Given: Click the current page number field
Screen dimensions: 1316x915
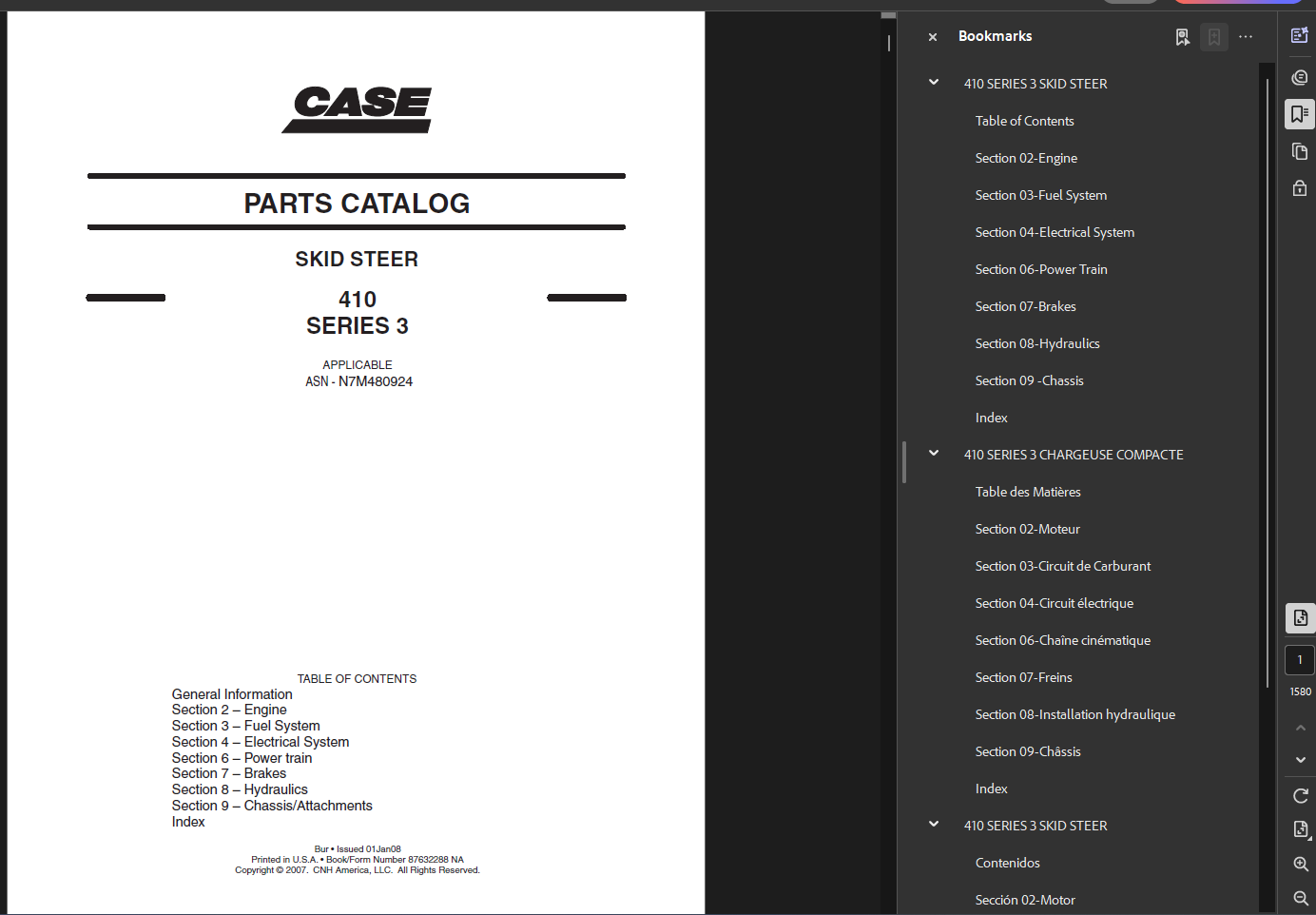Looking at the screenshot, I should [x=1300, y=660].
